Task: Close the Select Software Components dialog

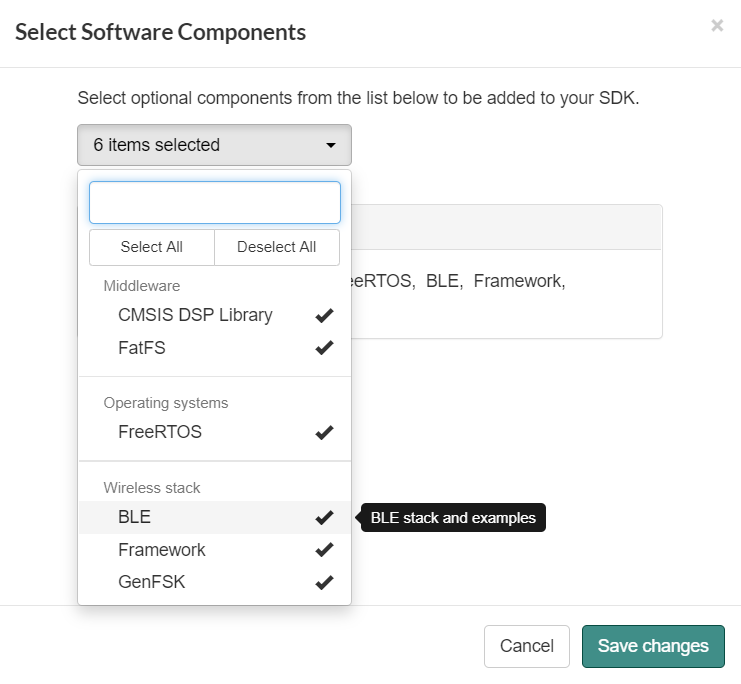Action: [x=717, y=26]
